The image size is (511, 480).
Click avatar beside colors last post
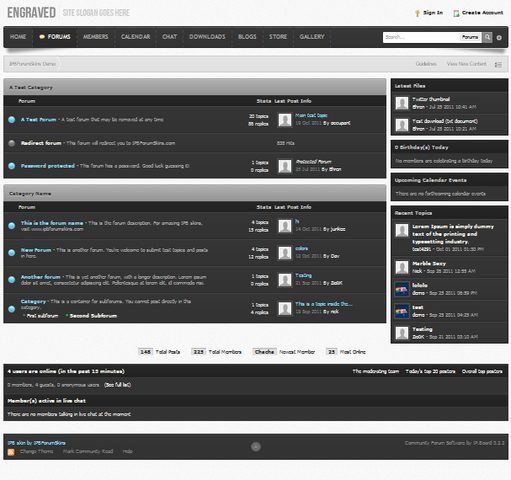(285, 253)
